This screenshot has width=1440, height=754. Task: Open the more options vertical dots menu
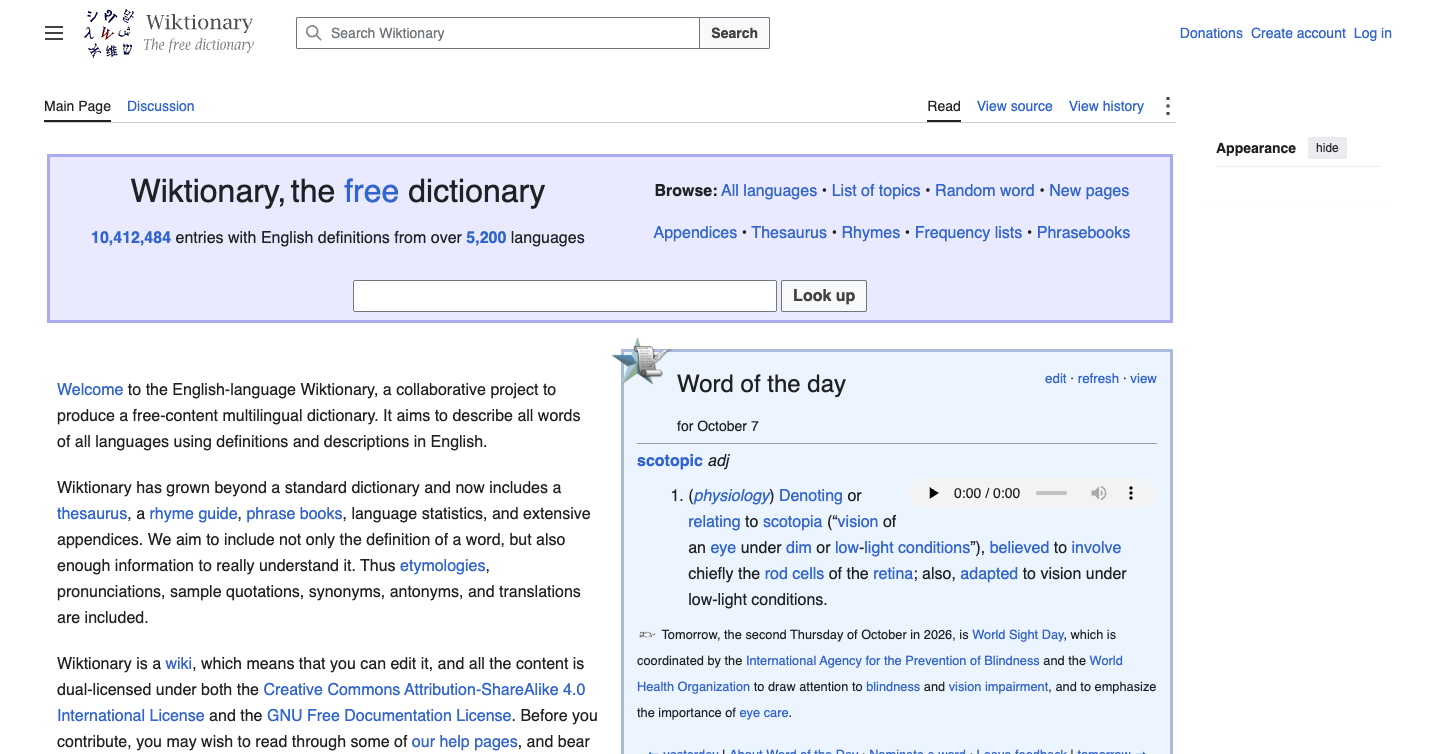click(x=1167, y=106)
